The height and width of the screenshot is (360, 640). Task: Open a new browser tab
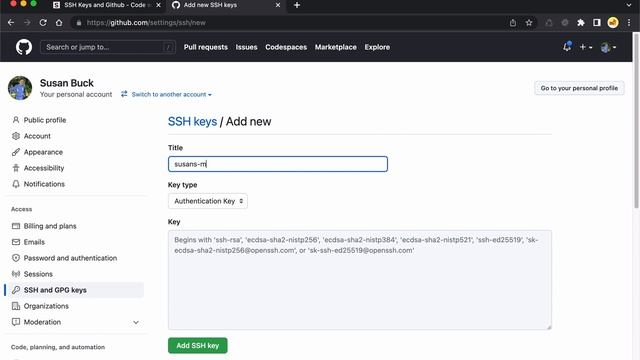pyautogui.click(x=297, y=5)
